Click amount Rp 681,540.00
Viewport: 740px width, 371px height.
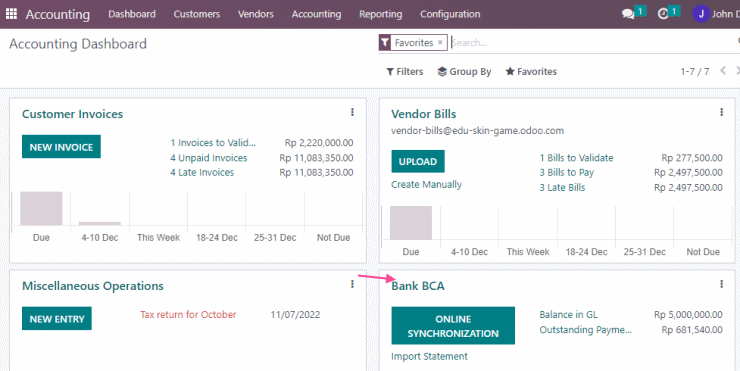tap(692, 329)
